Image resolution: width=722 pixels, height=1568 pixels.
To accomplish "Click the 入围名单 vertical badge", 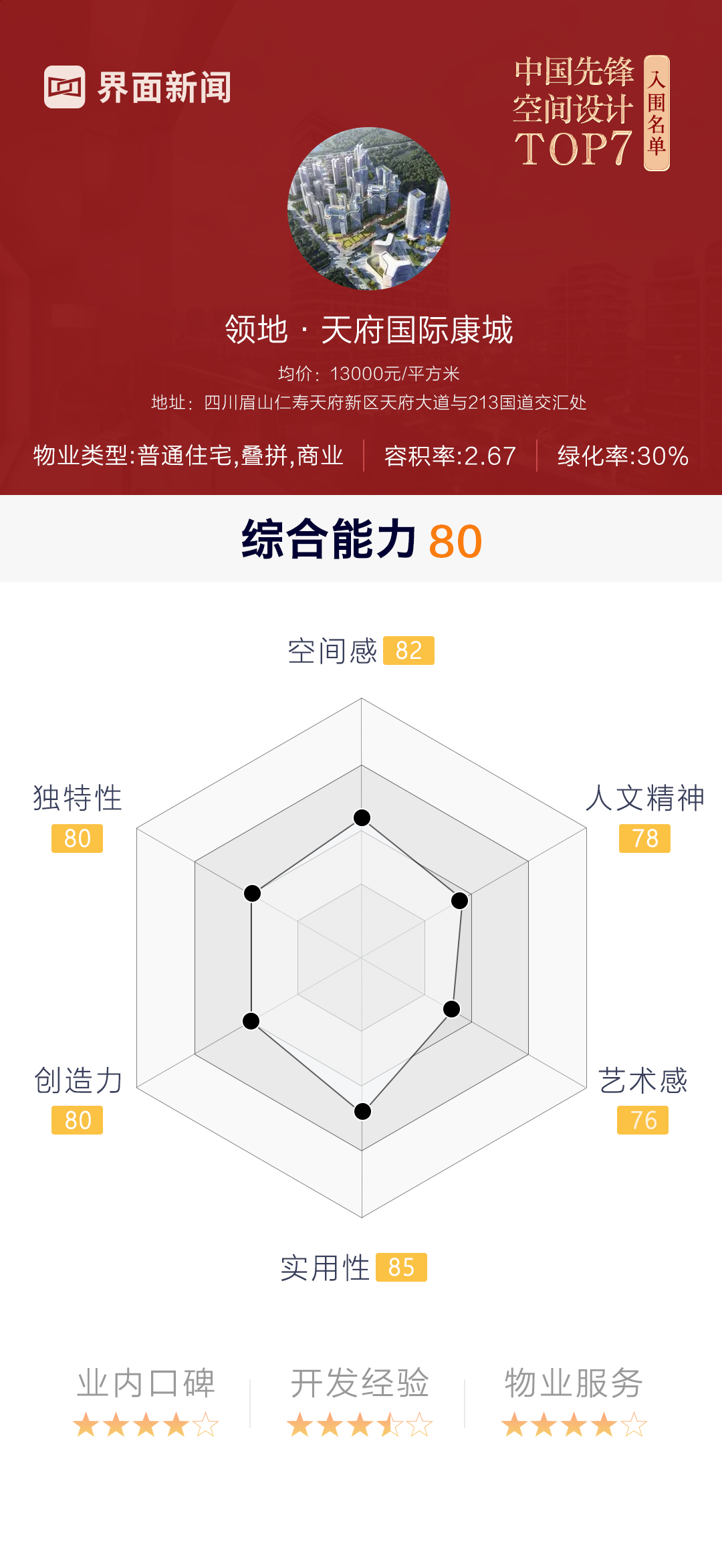I will point(656,113).
